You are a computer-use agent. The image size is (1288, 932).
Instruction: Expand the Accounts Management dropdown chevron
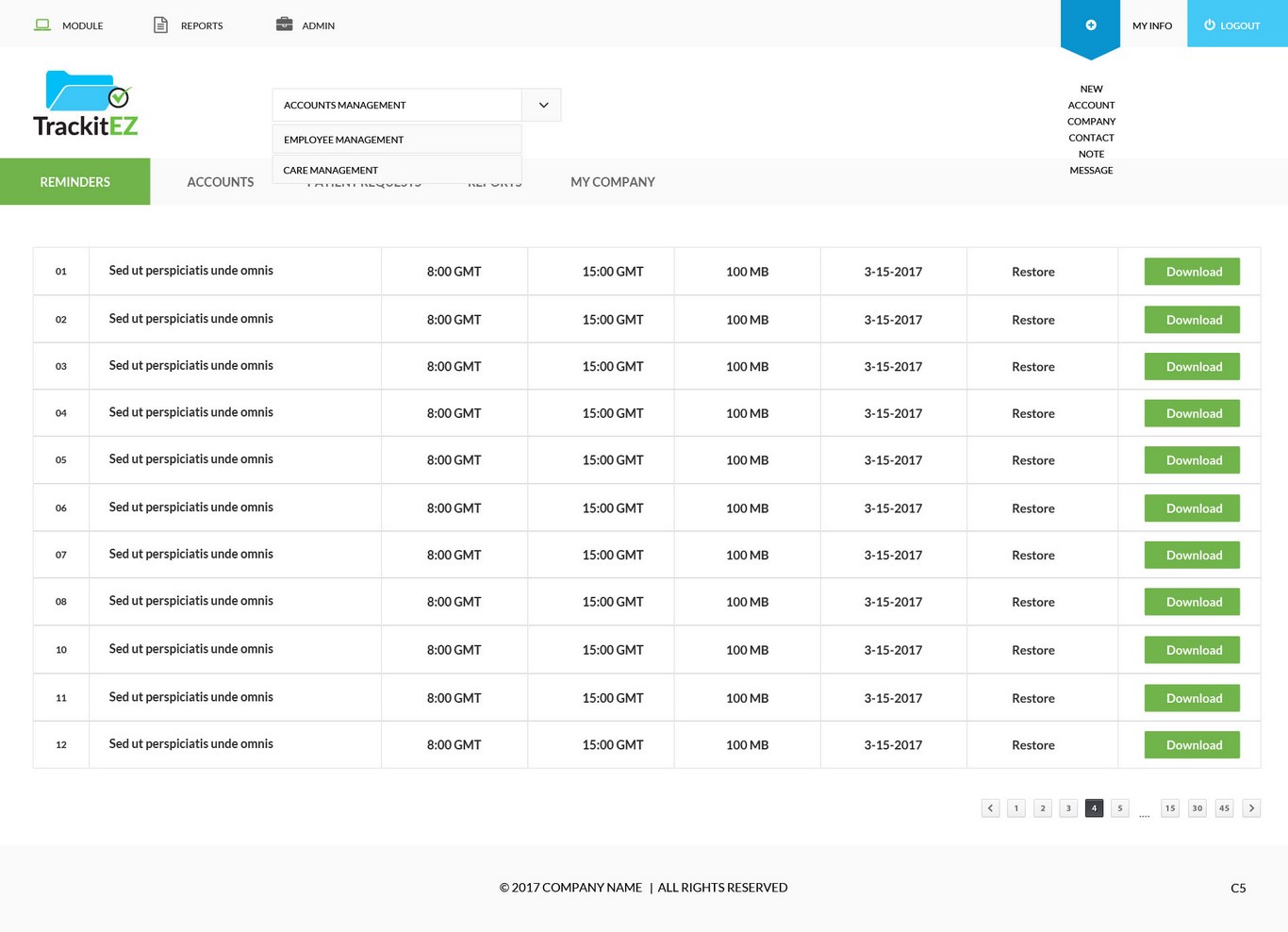543,105
